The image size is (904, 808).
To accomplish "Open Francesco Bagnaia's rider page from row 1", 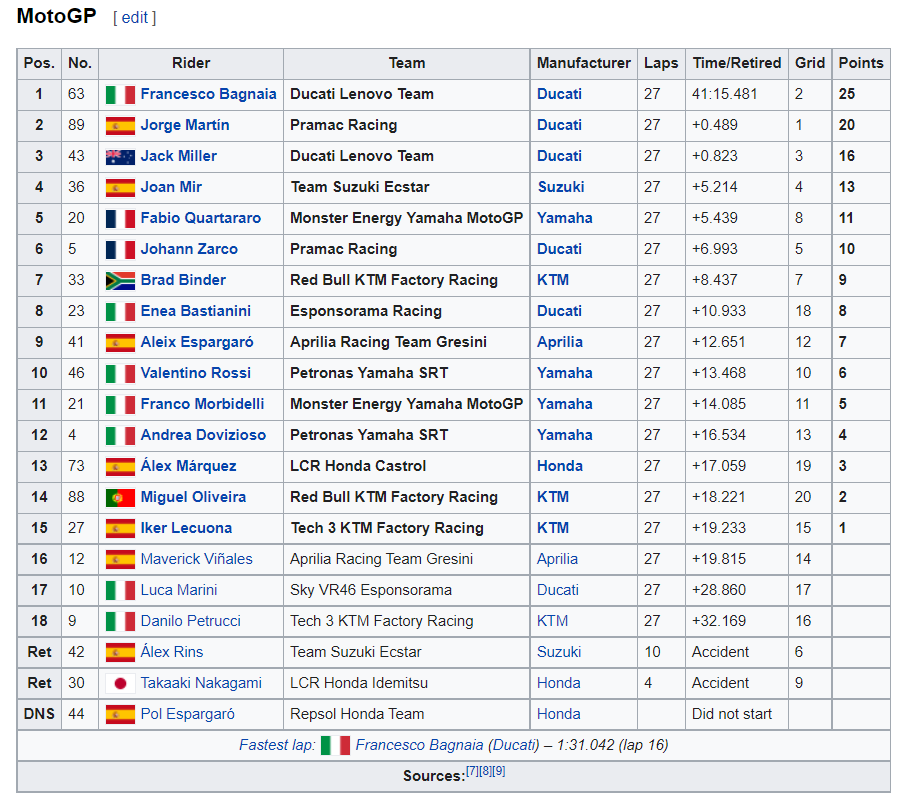I will 208,94.
